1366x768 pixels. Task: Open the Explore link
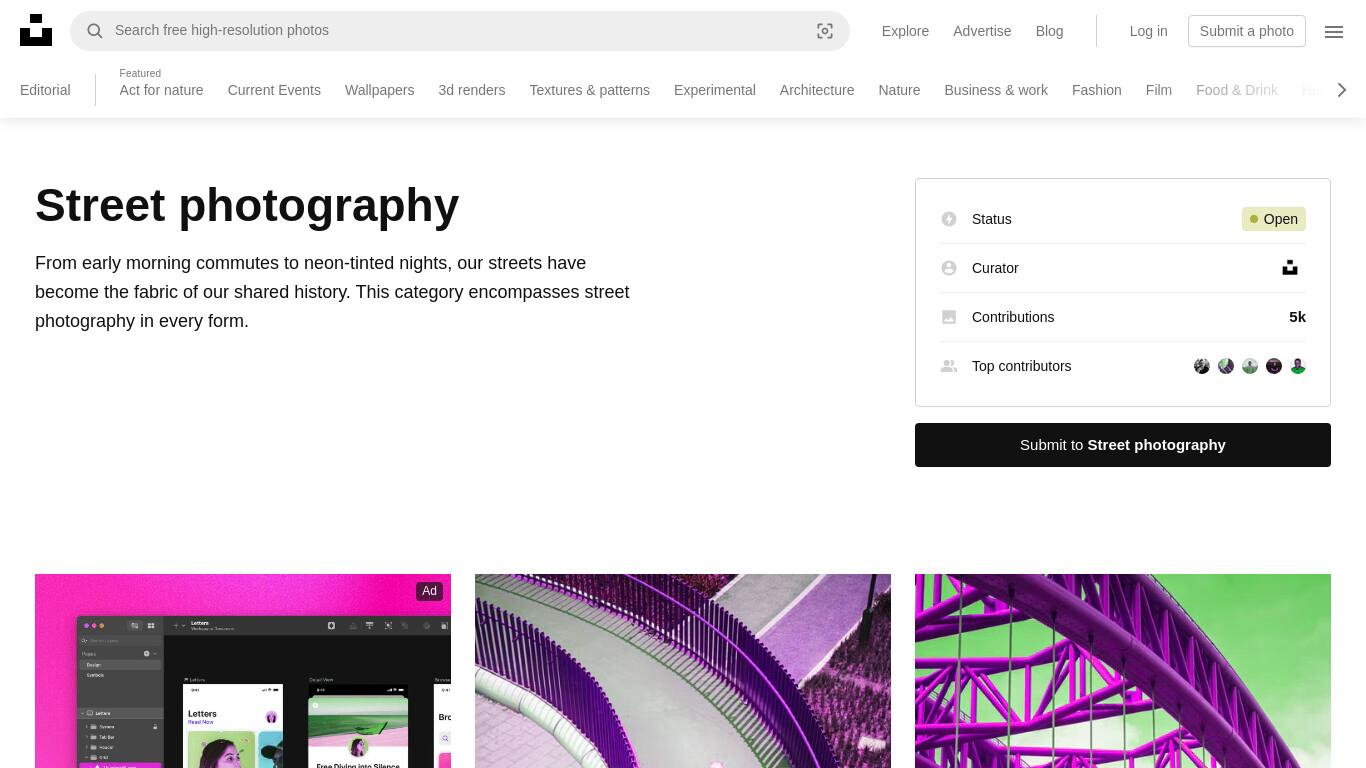point(905,31)
